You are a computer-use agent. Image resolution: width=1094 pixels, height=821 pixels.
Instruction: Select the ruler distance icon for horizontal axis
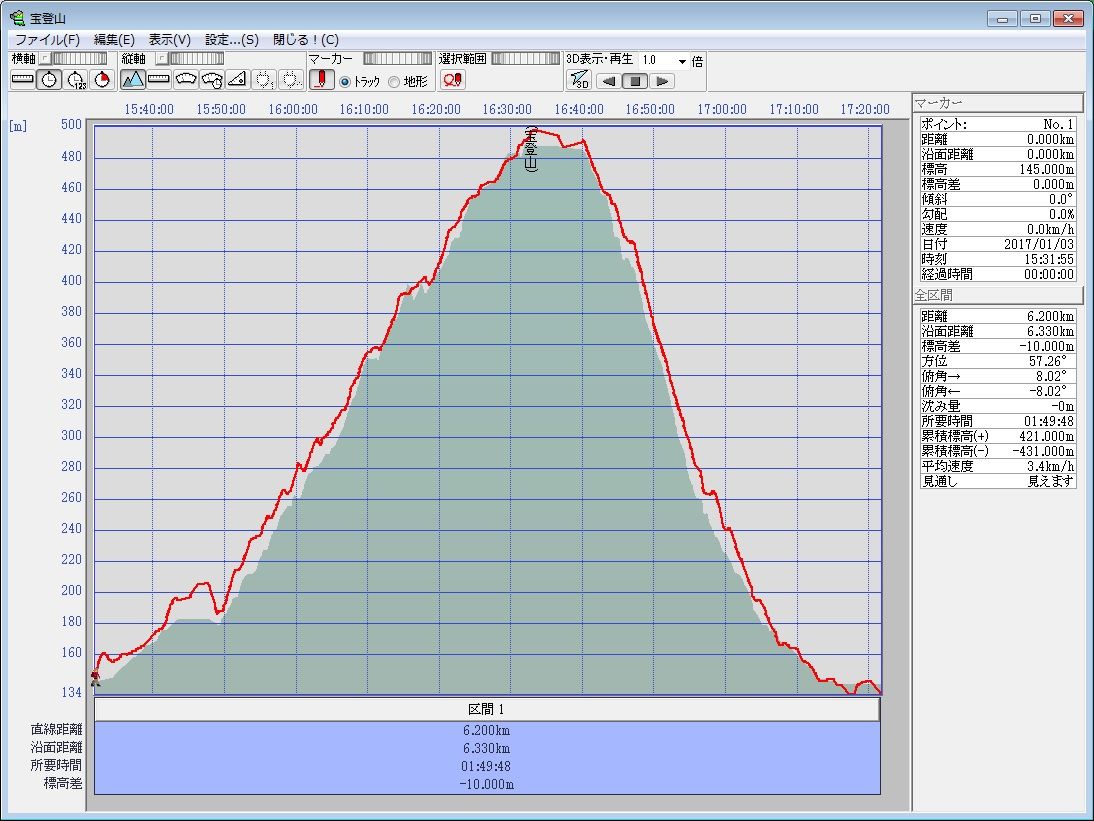[23, 80]
